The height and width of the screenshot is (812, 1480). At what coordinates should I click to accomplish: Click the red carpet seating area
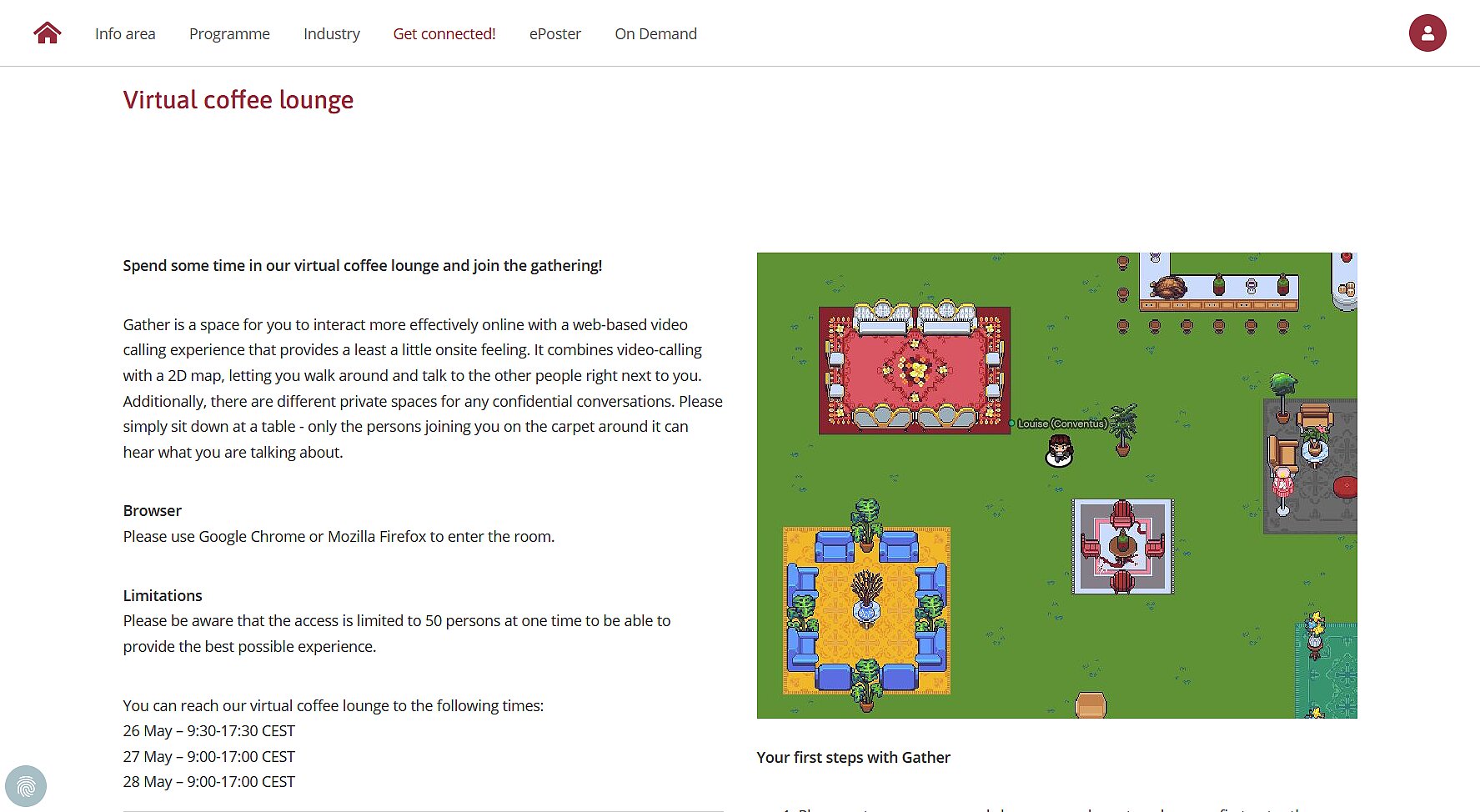point(915,368)
